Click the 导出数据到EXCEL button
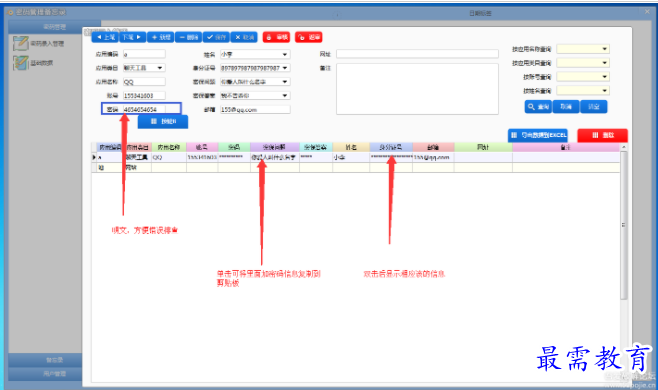658x390 pixels. 538,135
